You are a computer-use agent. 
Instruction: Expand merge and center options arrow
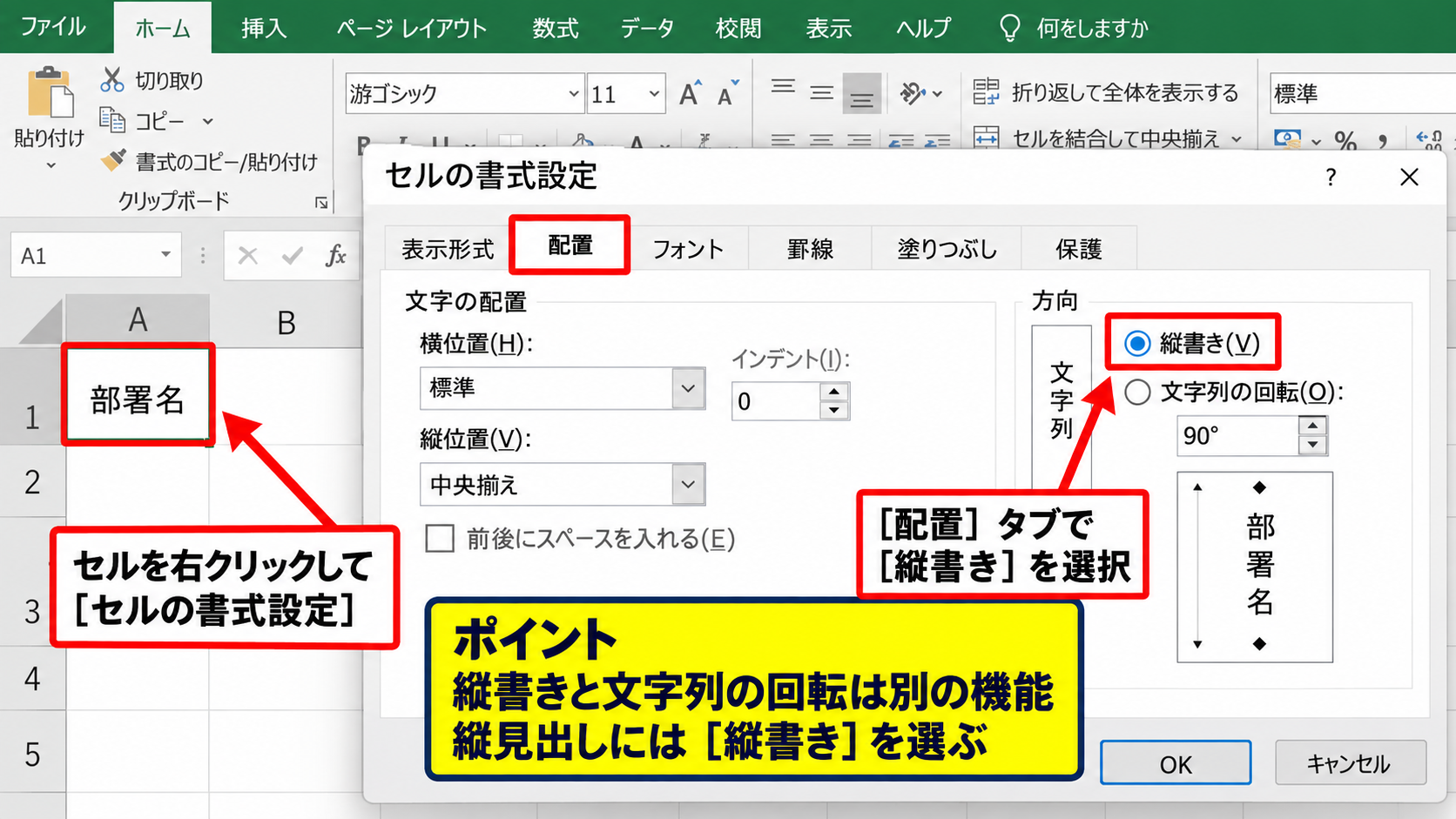1237,138
